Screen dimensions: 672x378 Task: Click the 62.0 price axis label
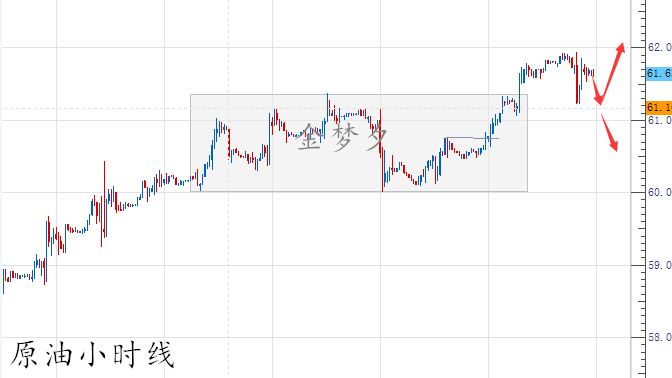[x=660, y=47]
